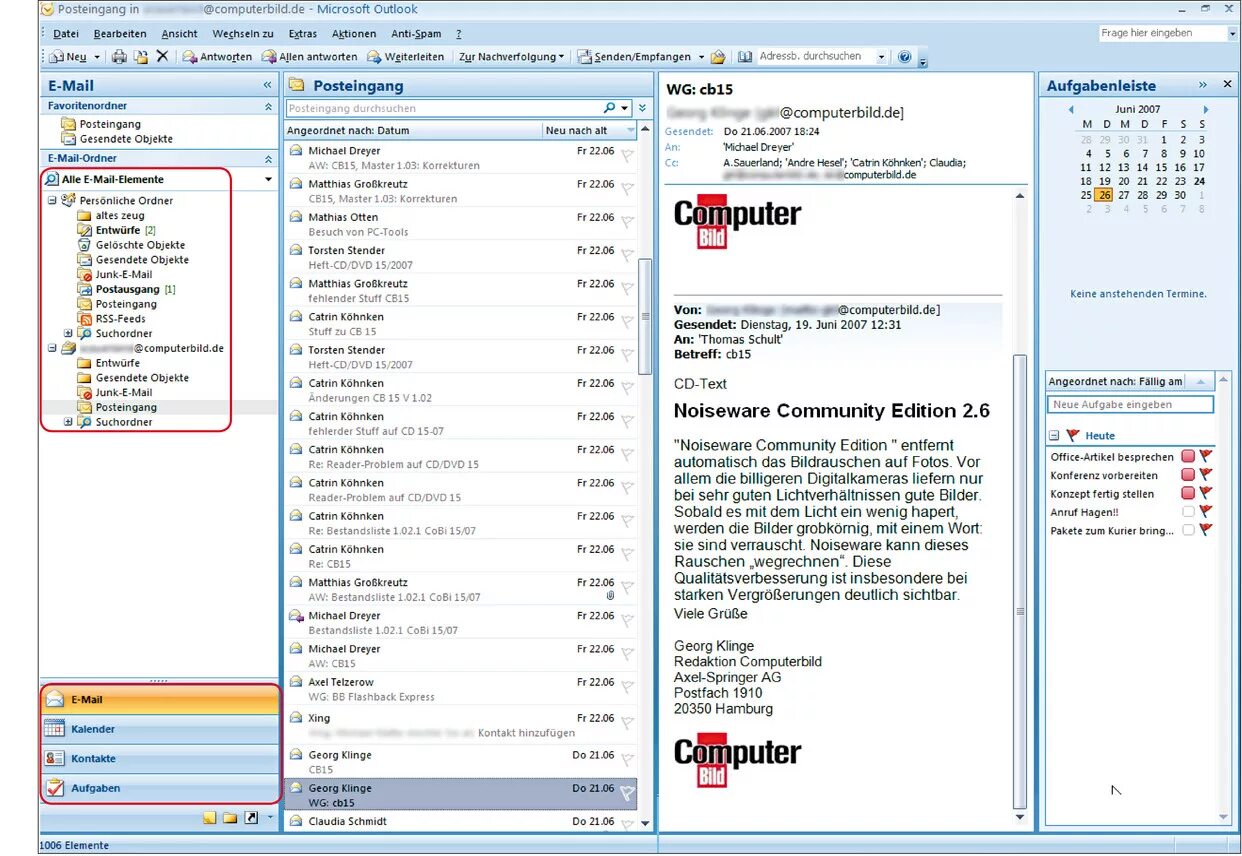Mark 'Konzept fertig stellen' task complete
This screenshot has width=1242, height=856.
click(x=1188, y=494)
